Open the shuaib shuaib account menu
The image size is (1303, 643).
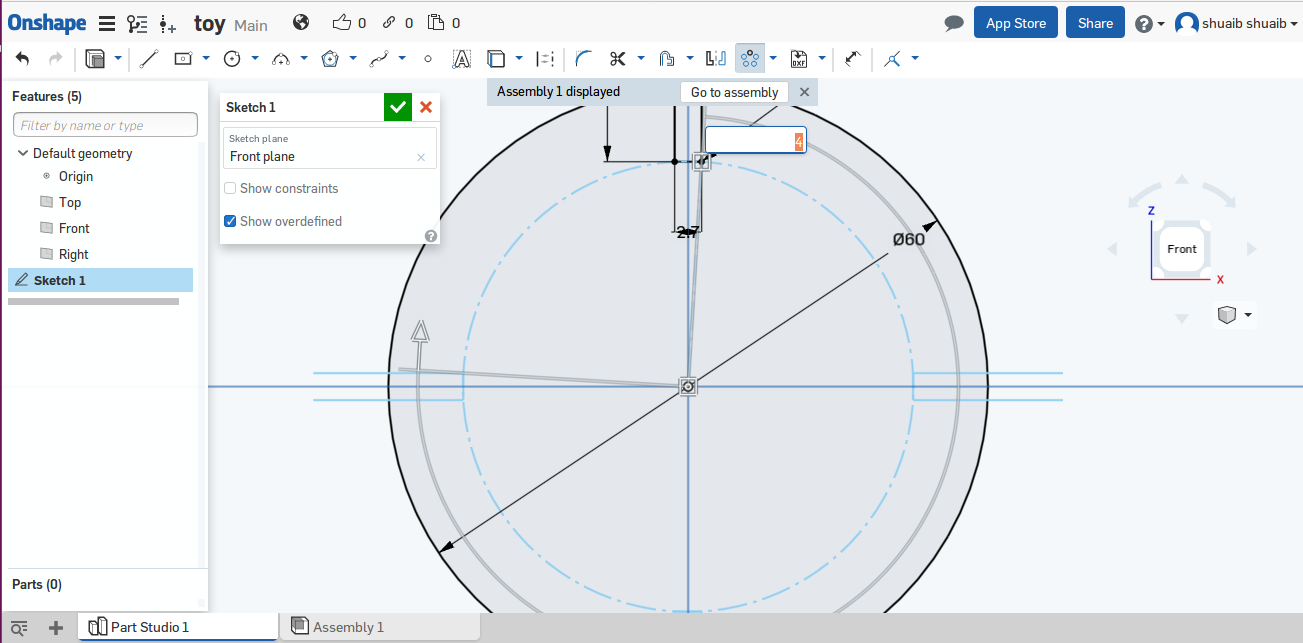pyautogui.click(x=1236, y=24)
